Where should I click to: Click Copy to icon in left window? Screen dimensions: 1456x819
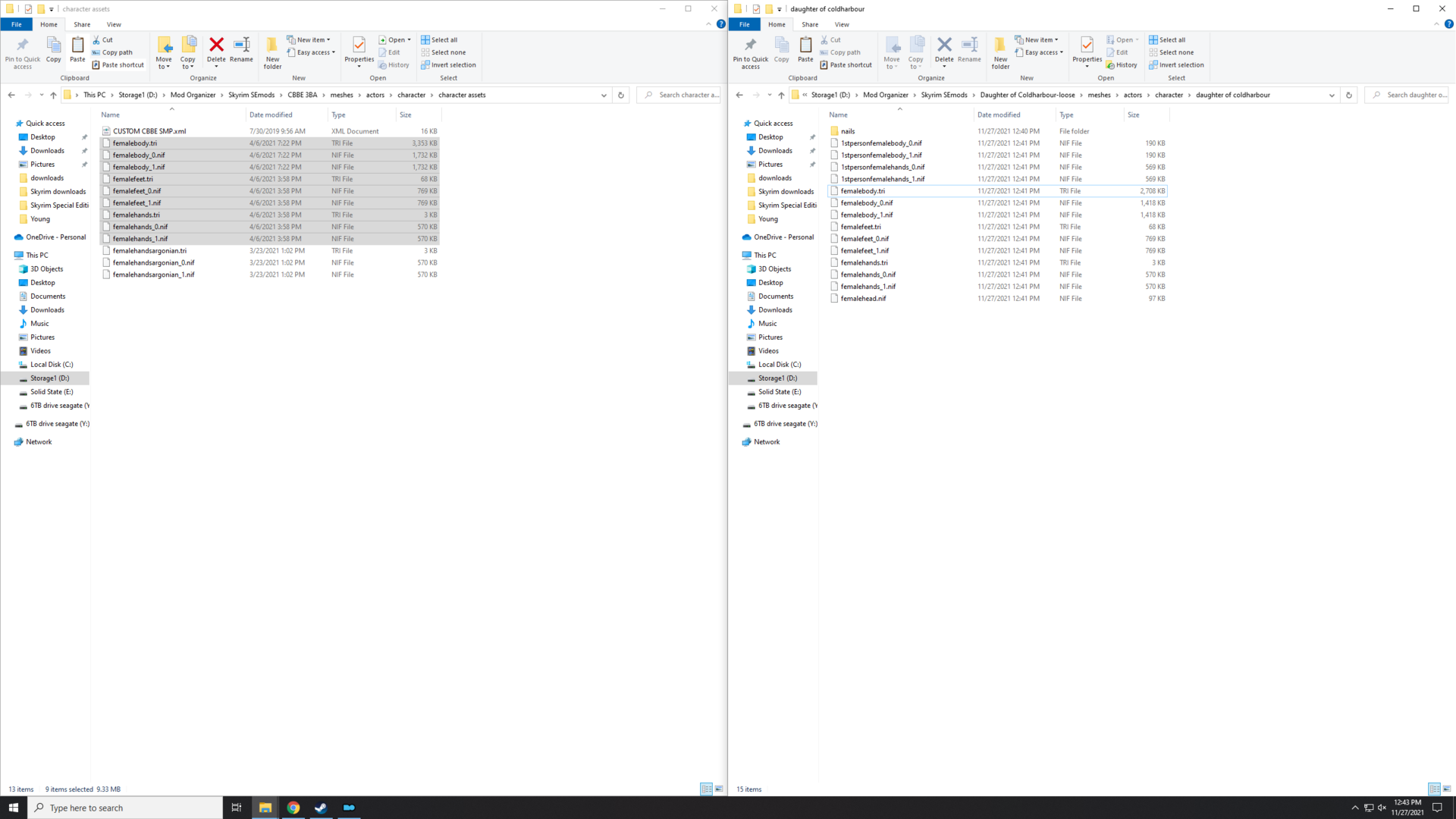[x=188, y=53]
